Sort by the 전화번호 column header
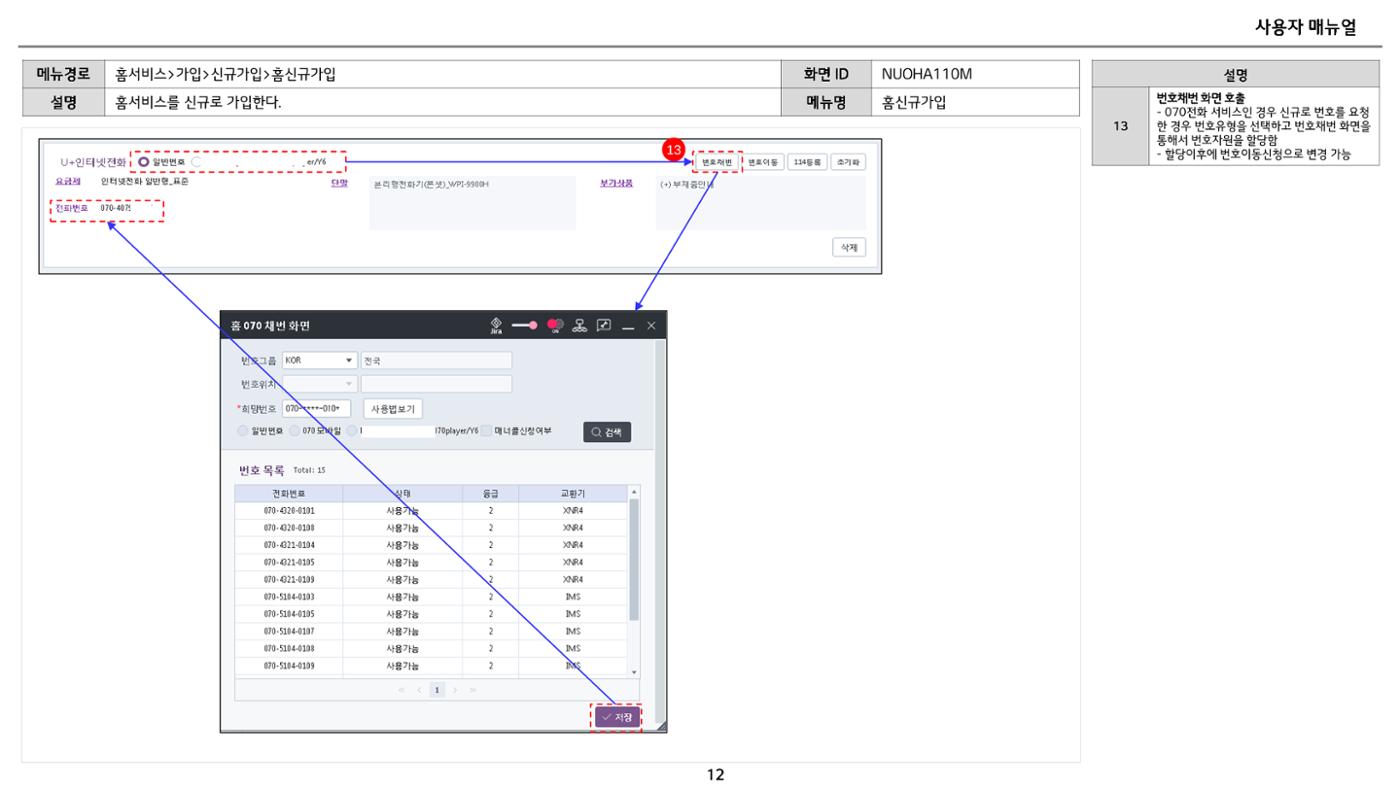Screen dimensions: 1400x788 coord(289,493)
